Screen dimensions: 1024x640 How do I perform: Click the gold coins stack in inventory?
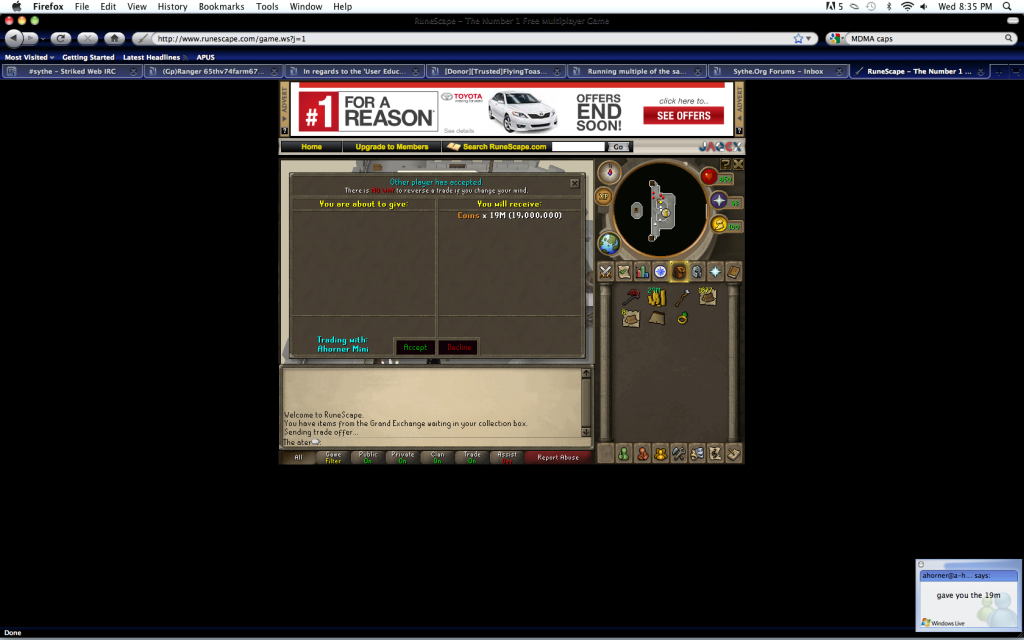click(x=656, y=297)
